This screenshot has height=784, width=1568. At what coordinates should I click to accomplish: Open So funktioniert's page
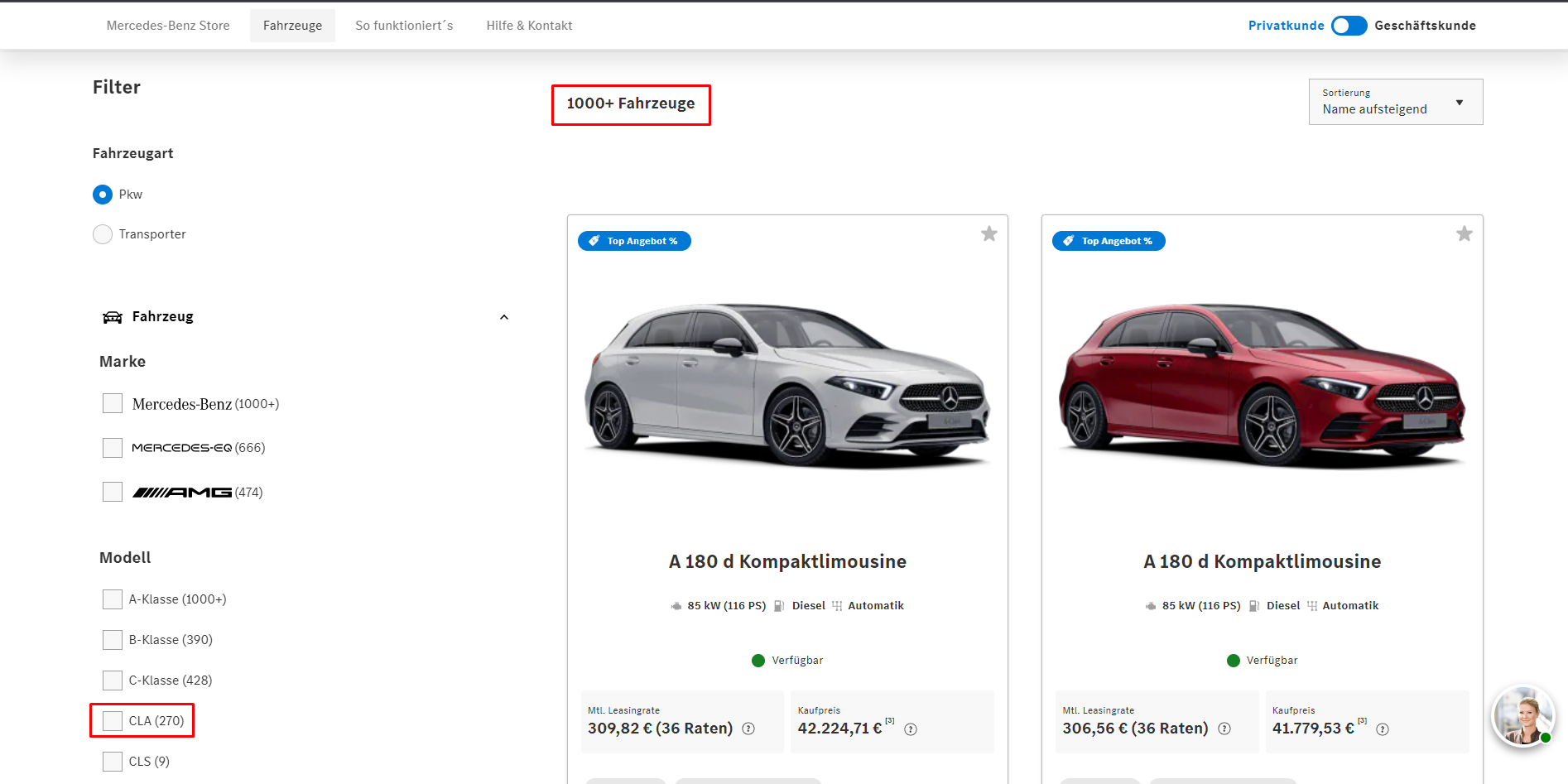[404, 26]
